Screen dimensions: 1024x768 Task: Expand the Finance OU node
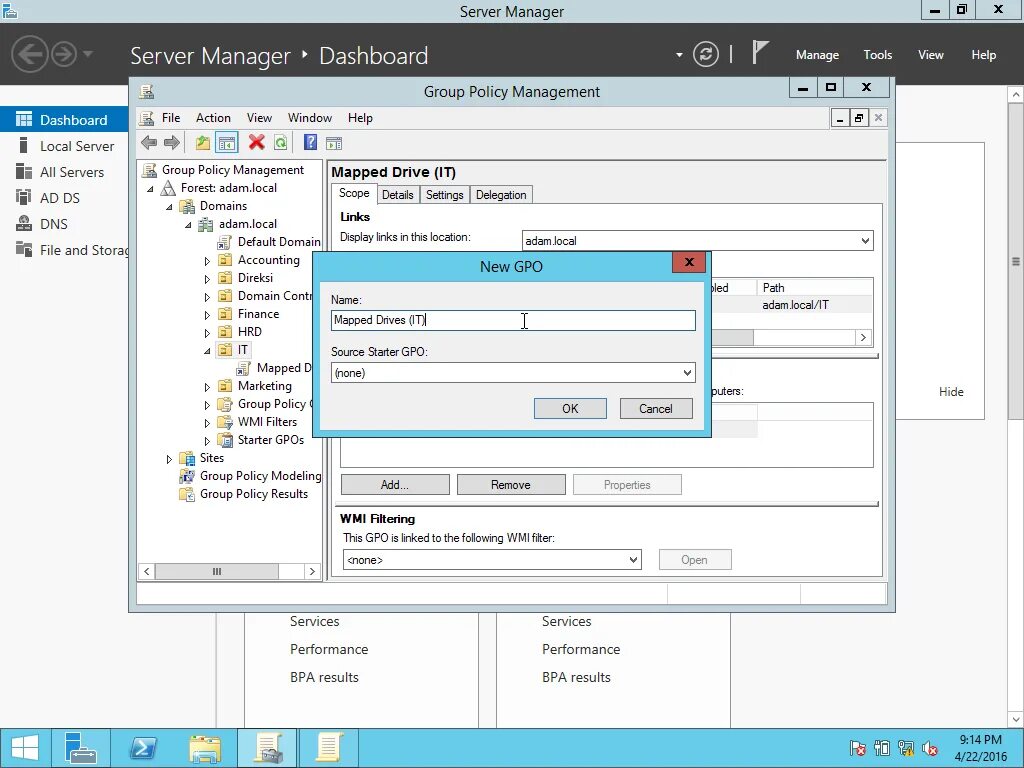click(x=207, y=315)
